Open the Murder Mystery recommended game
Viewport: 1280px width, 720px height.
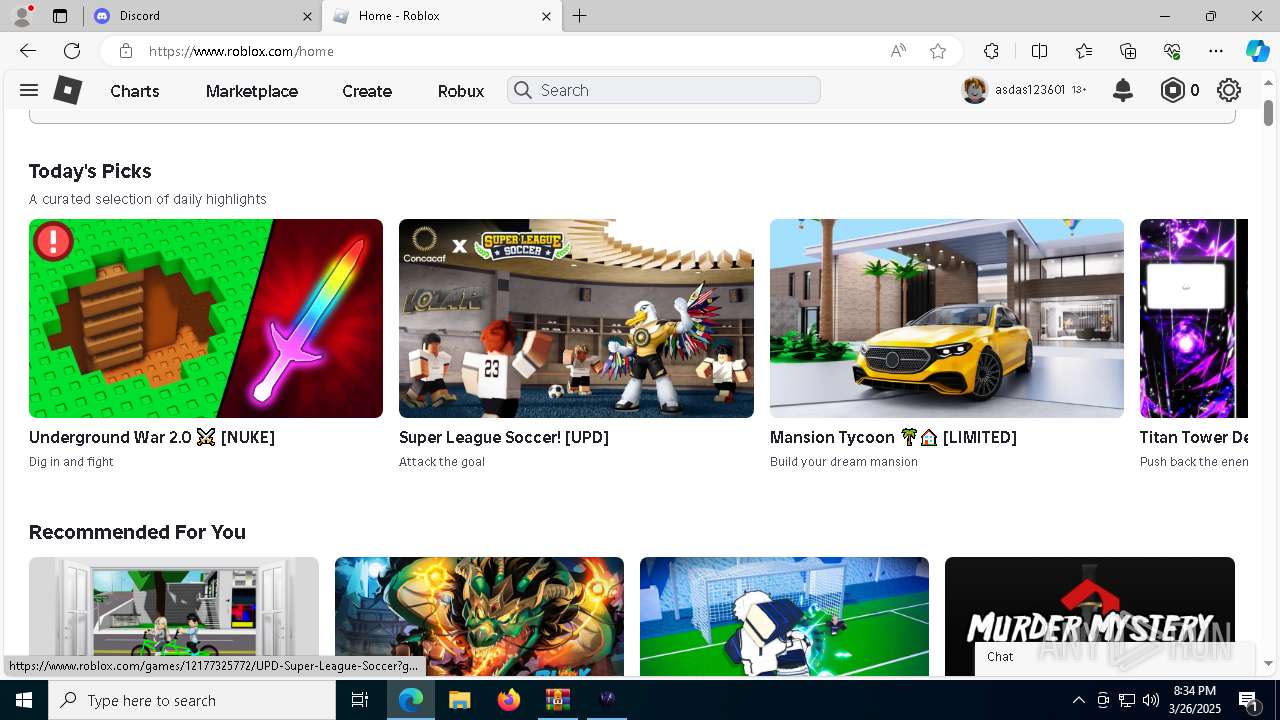tap(1090, 616)
